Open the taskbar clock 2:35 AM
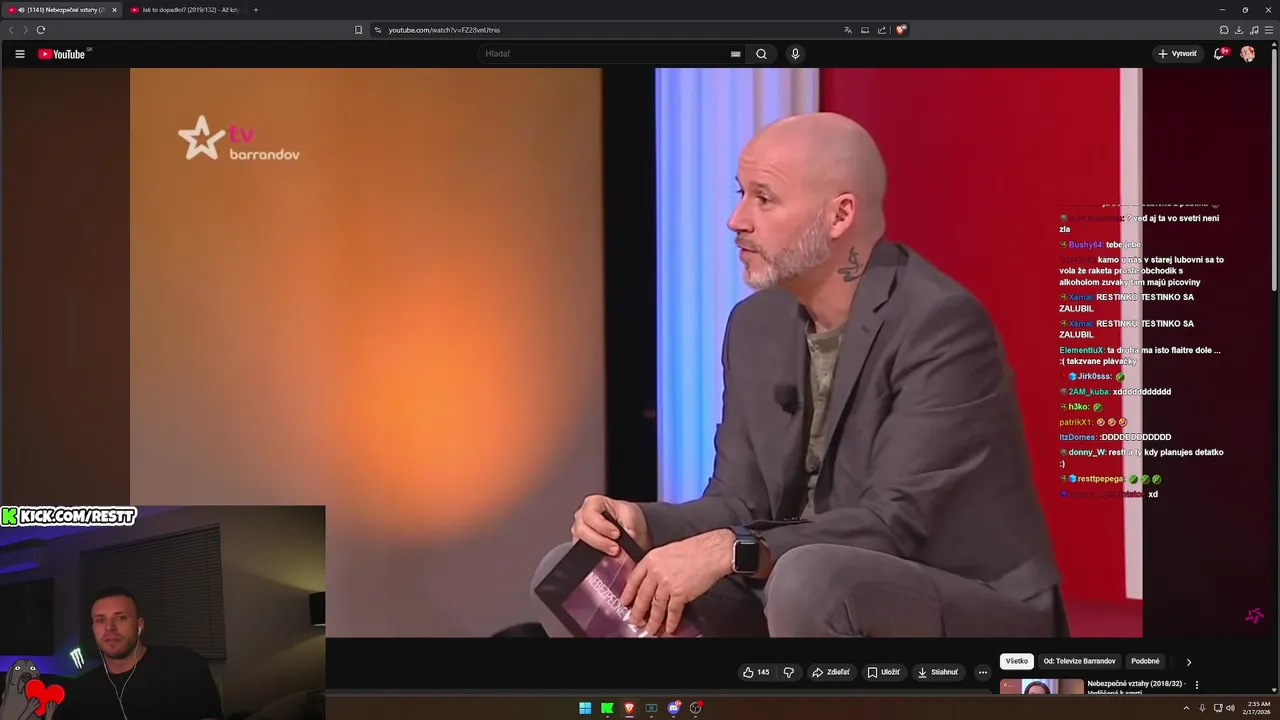The width and height of the screenshot is (1280, 720). 1256,708
